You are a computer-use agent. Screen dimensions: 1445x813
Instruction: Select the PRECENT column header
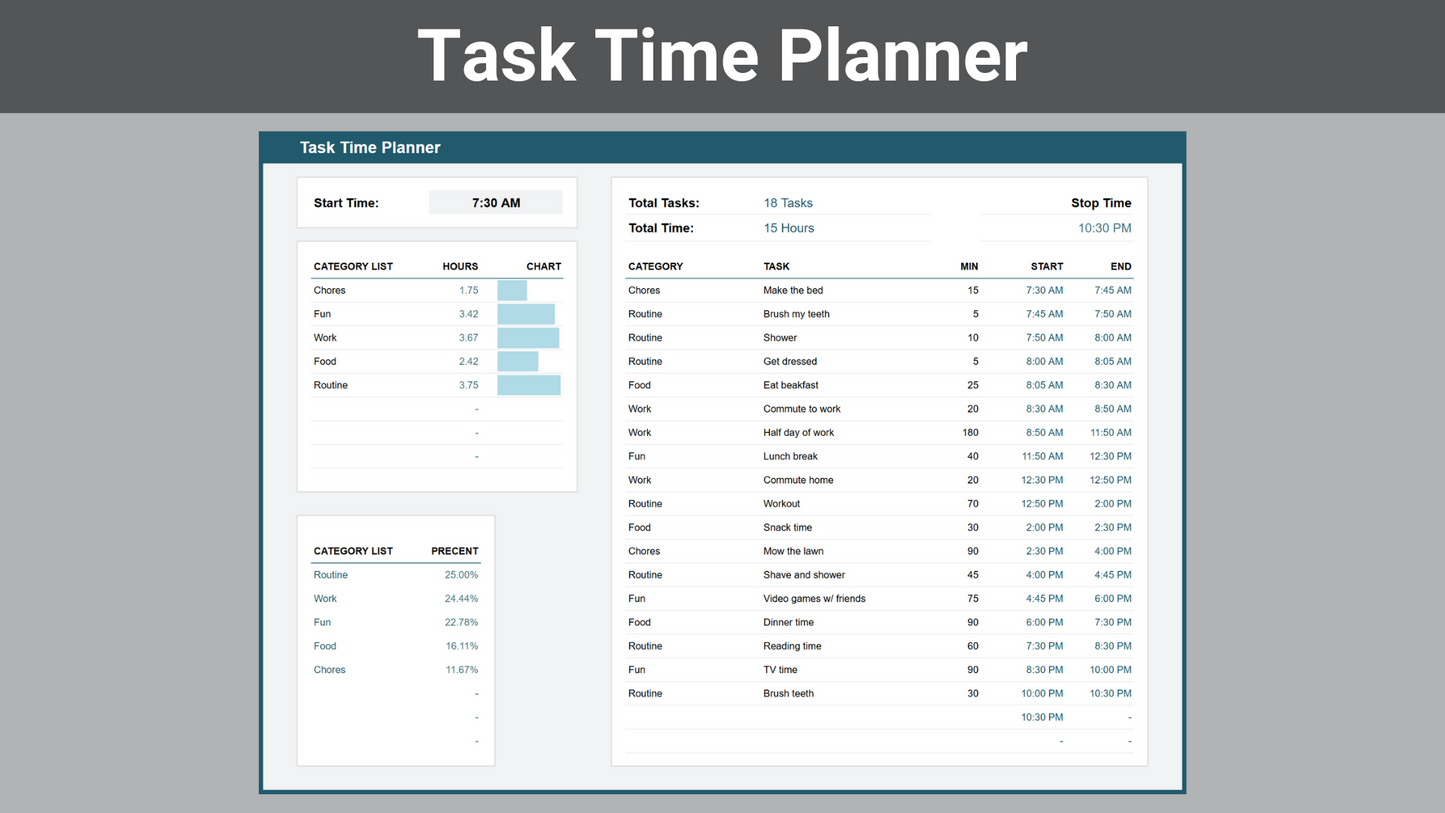pyautogui.click(x=454, y=551)
